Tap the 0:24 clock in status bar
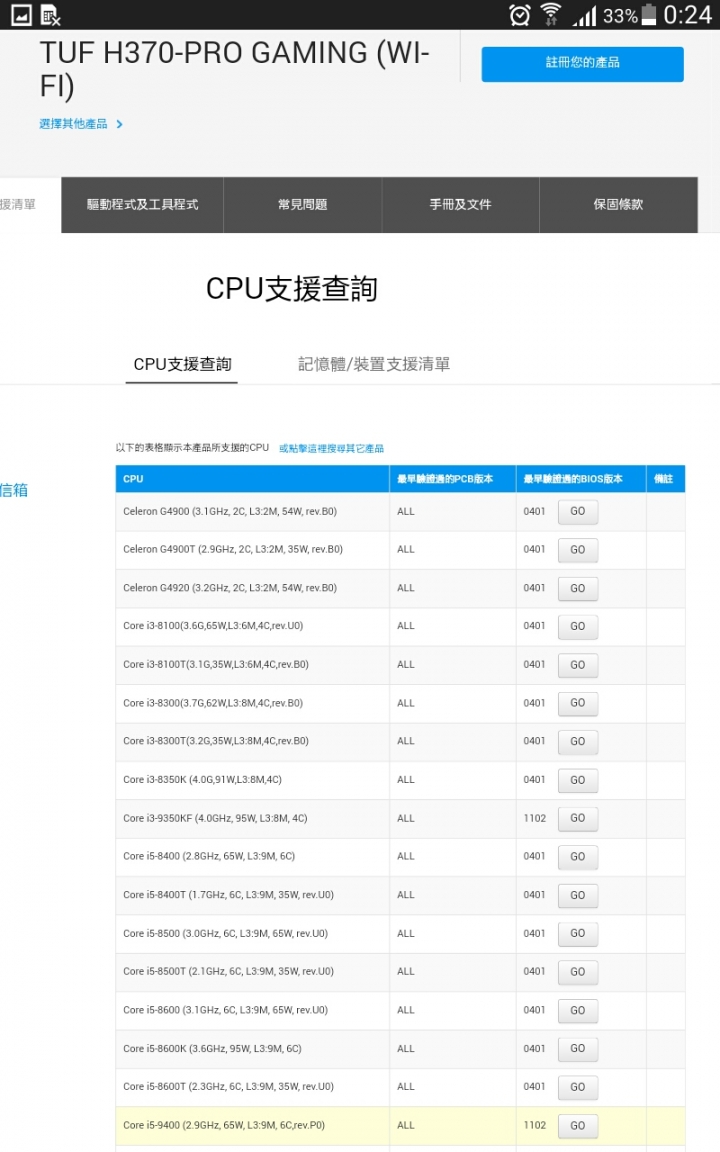 point(688,15)
